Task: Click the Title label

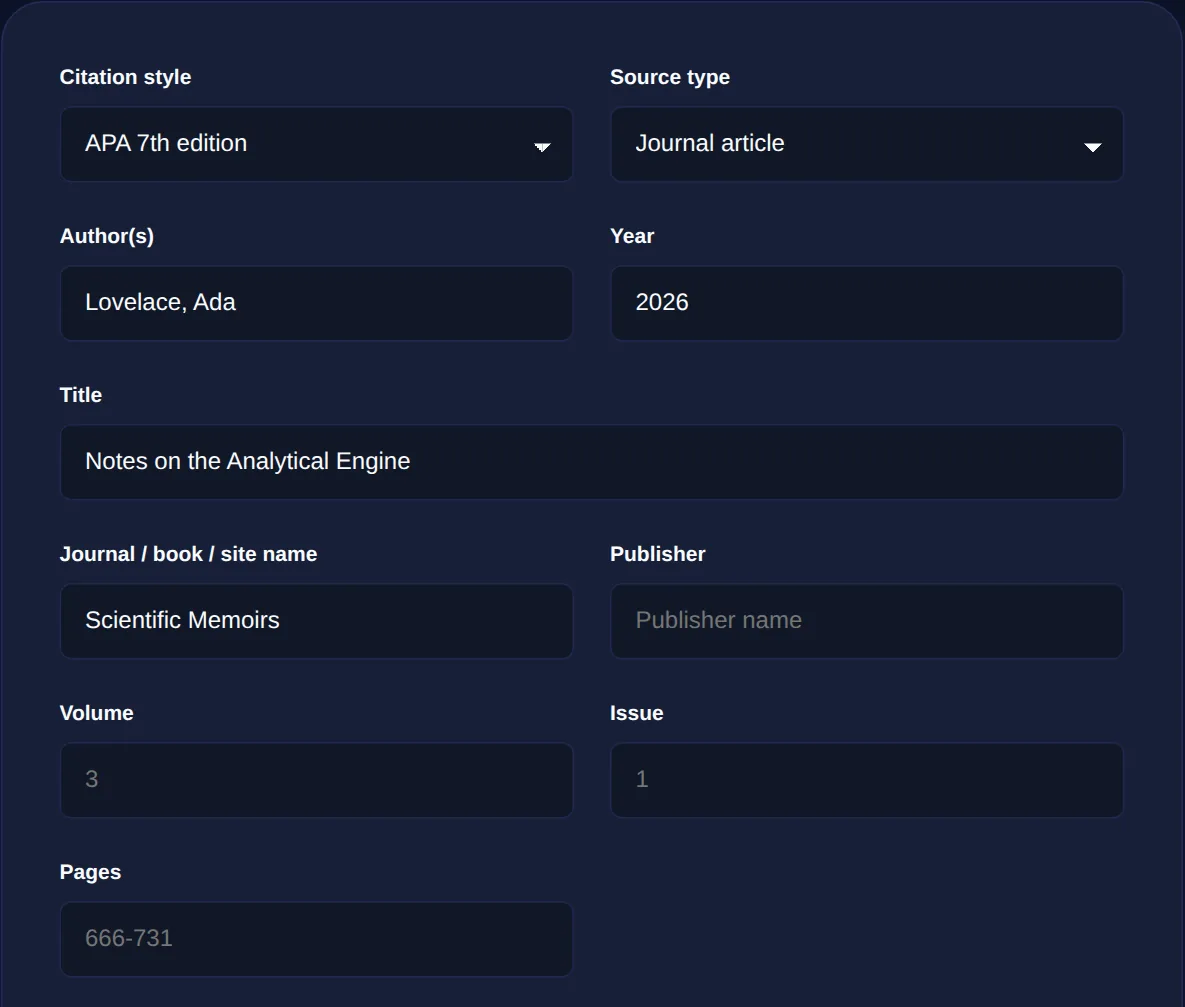Action: (x=81, y=395)
